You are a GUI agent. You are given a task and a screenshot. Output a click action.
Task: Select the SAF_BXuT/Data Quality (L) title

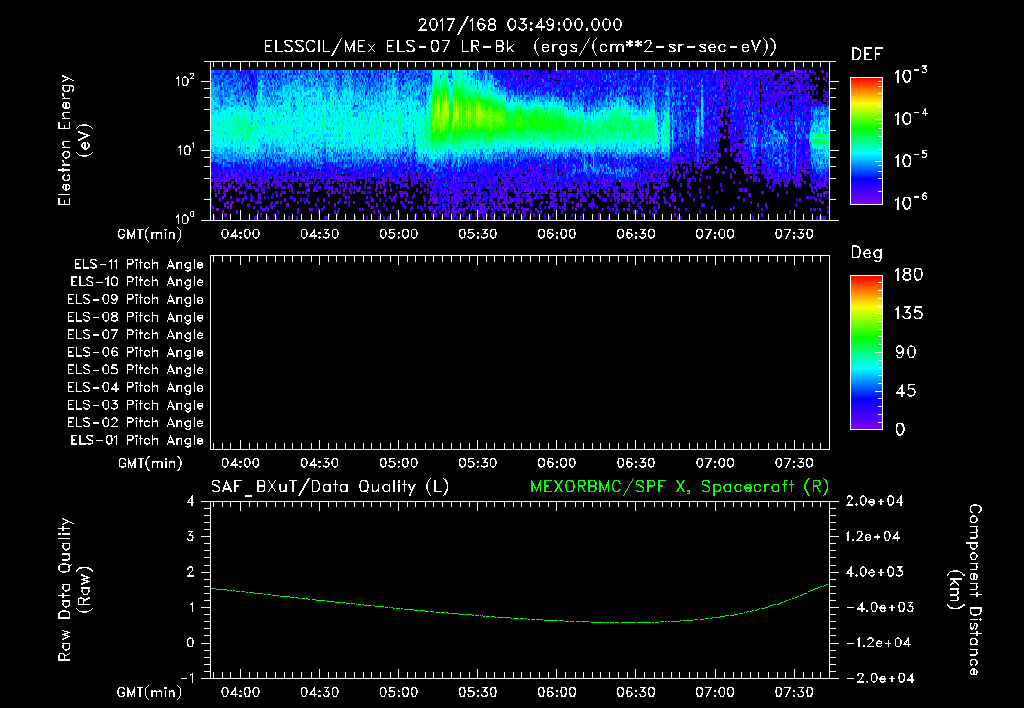[330, 487]
